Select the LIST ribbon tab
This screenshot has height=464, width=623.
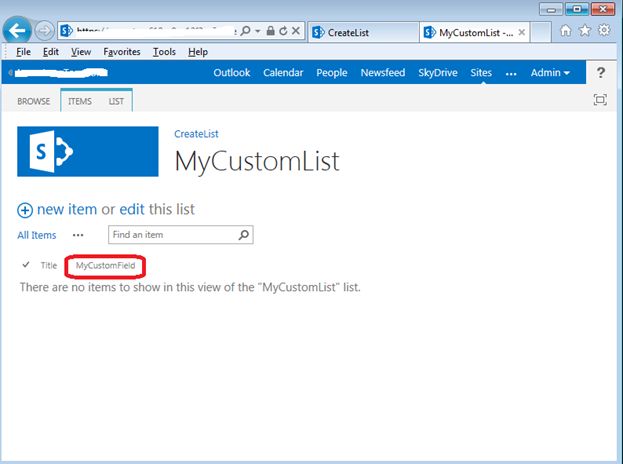coord(116,101)
